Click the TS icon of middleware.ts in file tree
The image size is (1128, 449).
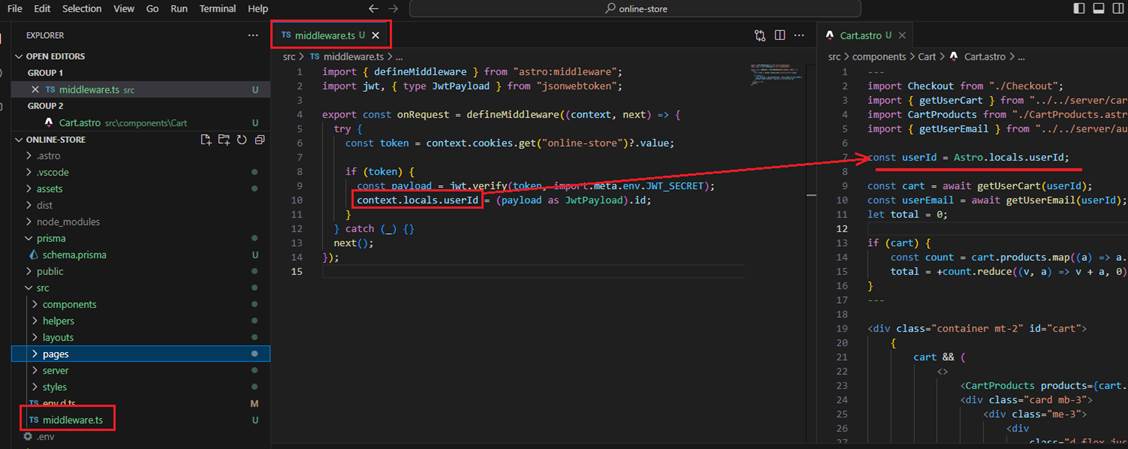33,419
